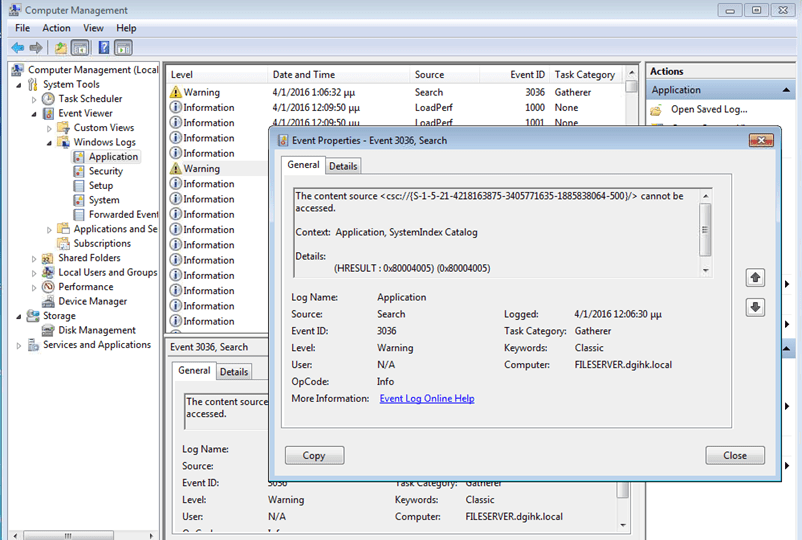Collapse Windows Logs node
Screen dimensions: 802x540
coord(50,143)
